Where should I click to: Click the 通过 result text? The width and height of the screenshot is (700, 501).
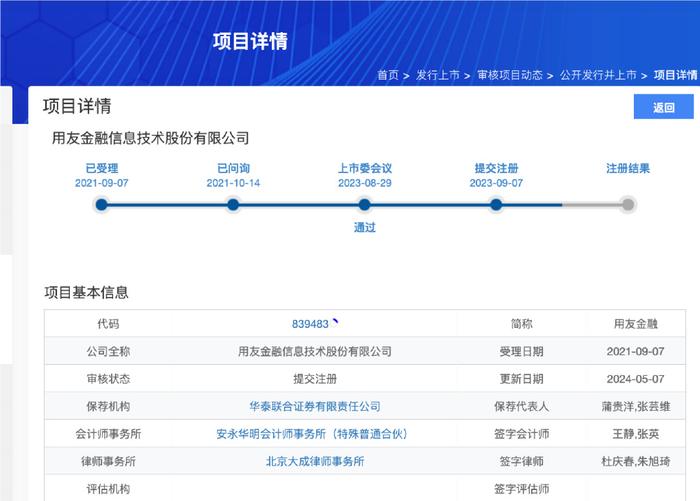point(365,227)
